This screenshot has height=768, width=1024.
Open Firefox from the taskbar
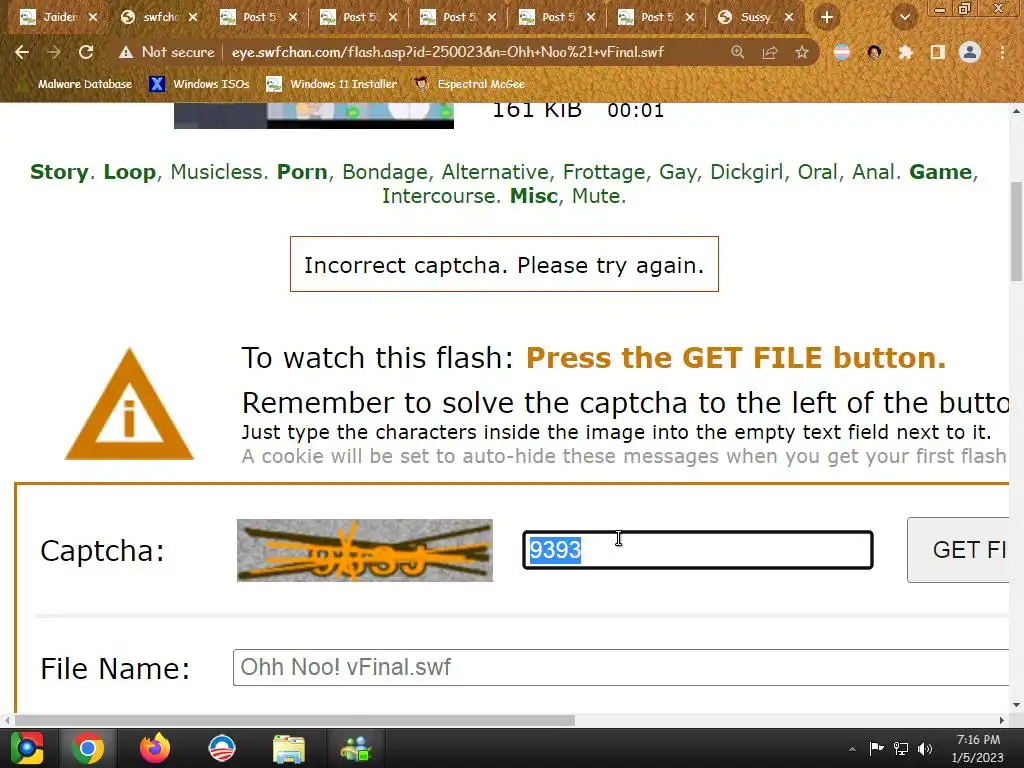155,748
